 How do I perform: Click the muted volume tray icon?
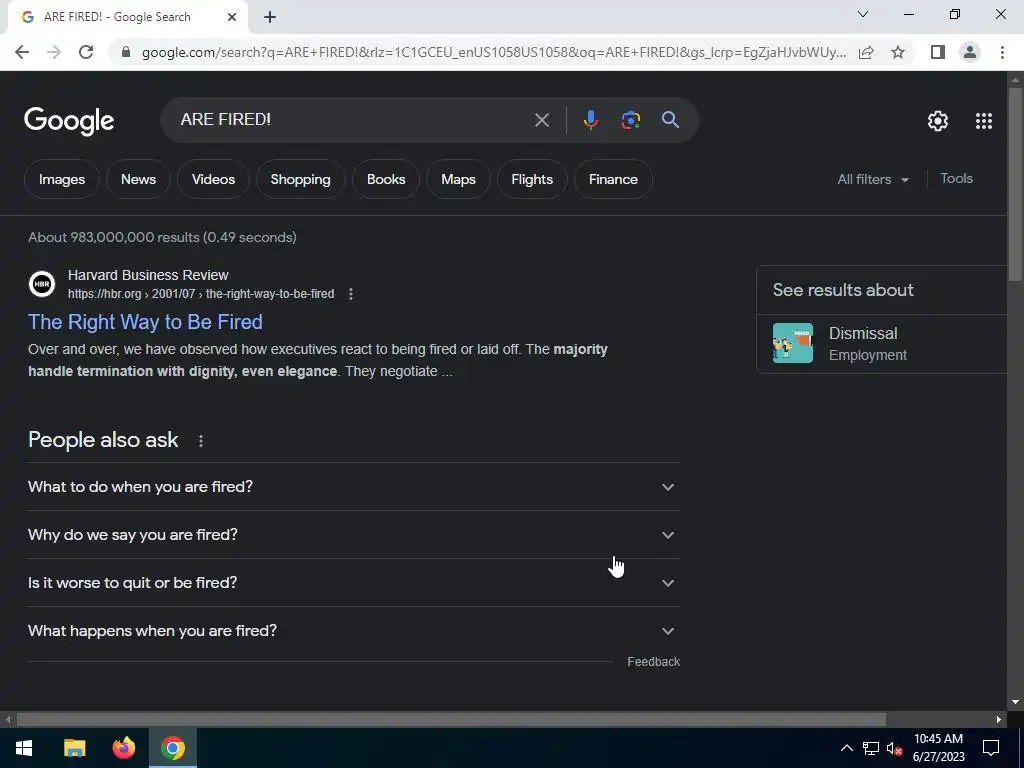pos(894,748)
